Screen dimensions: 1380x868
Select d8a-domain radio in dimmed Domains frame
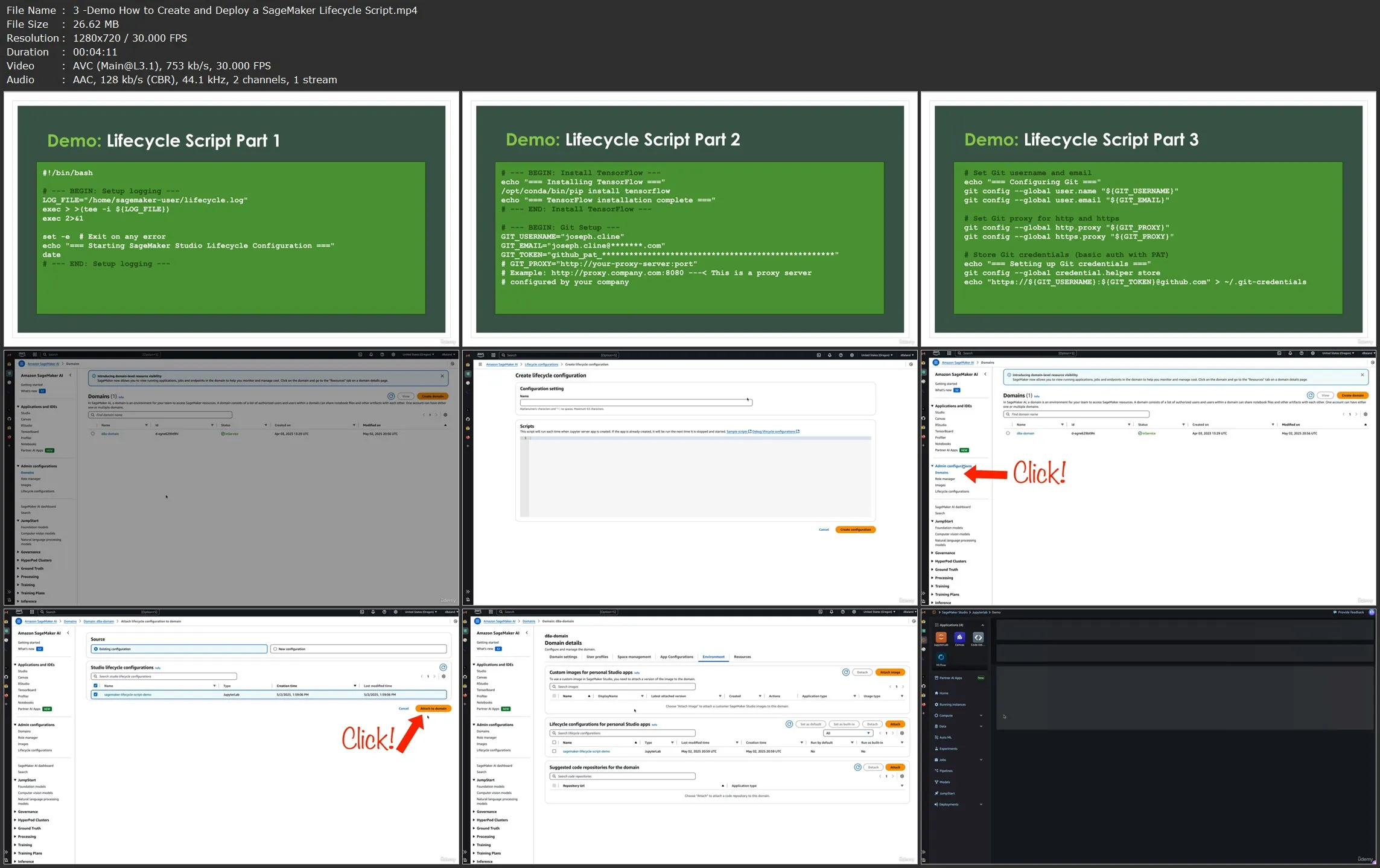pyautogui.click(x=92, y=434)
